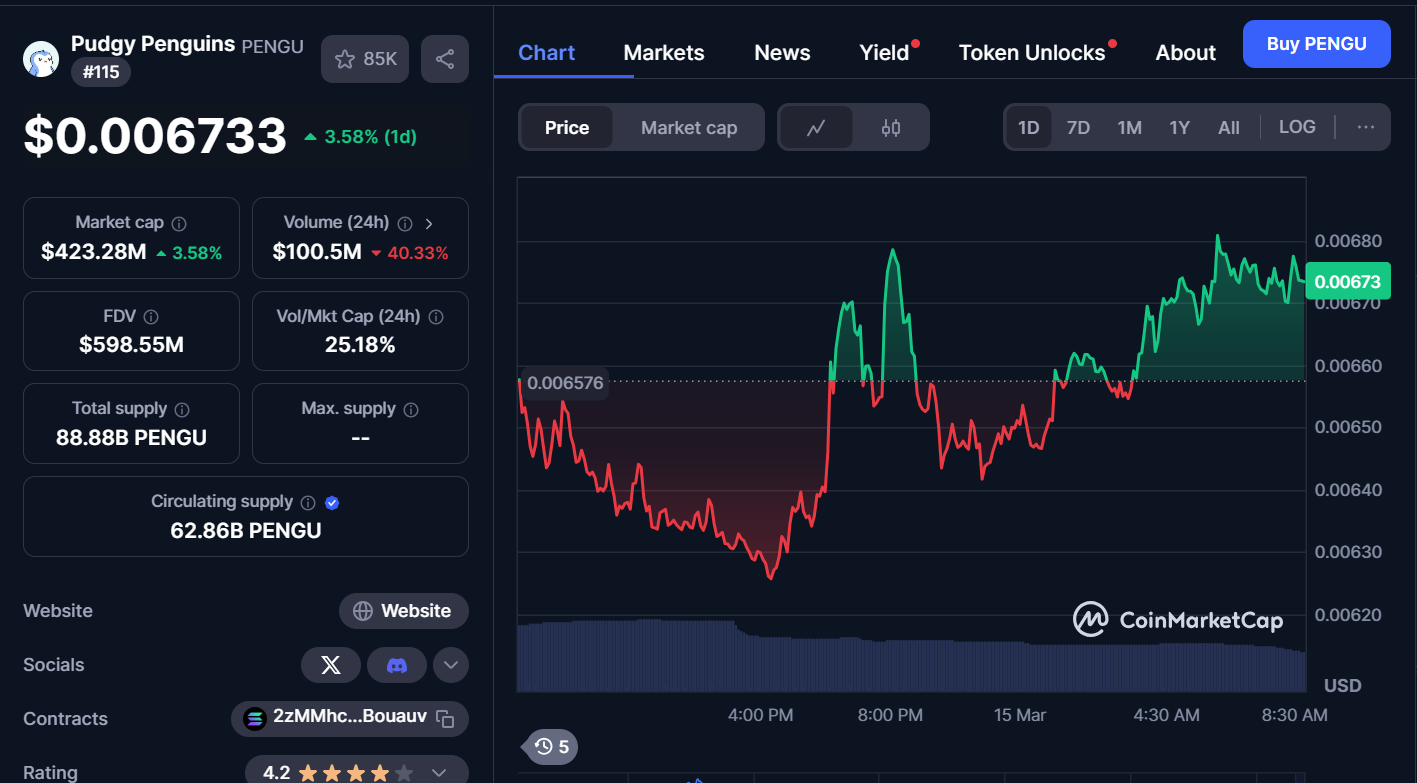Click the 88.88B PENGU total supply
The height and width of the screenshot is (783, 1417).
(131, 437)
